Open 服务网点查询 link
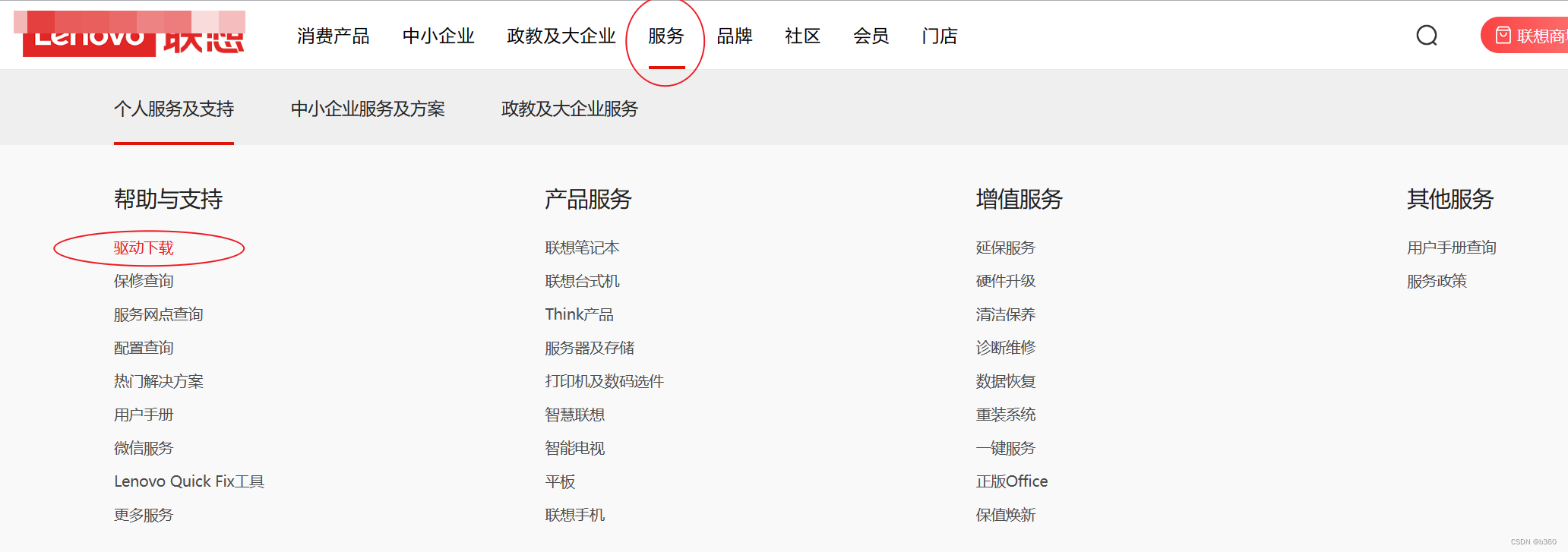The image size is (1568, 552). [159, 314]
